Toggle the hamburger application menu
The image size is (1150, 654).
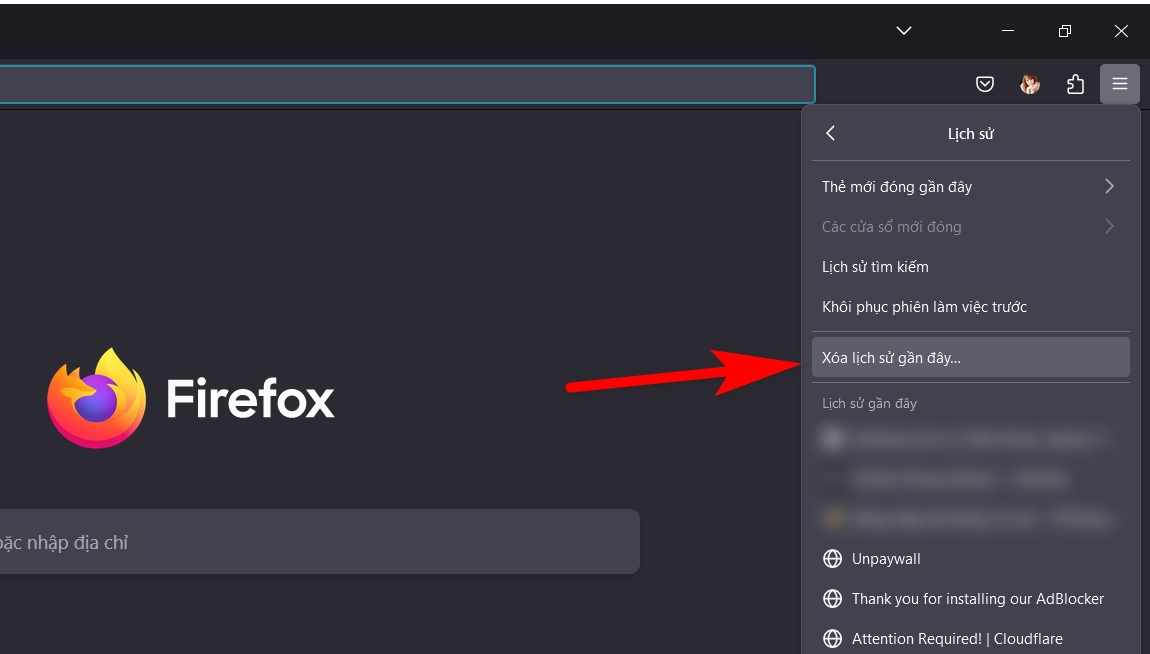tap(1119, 84)
